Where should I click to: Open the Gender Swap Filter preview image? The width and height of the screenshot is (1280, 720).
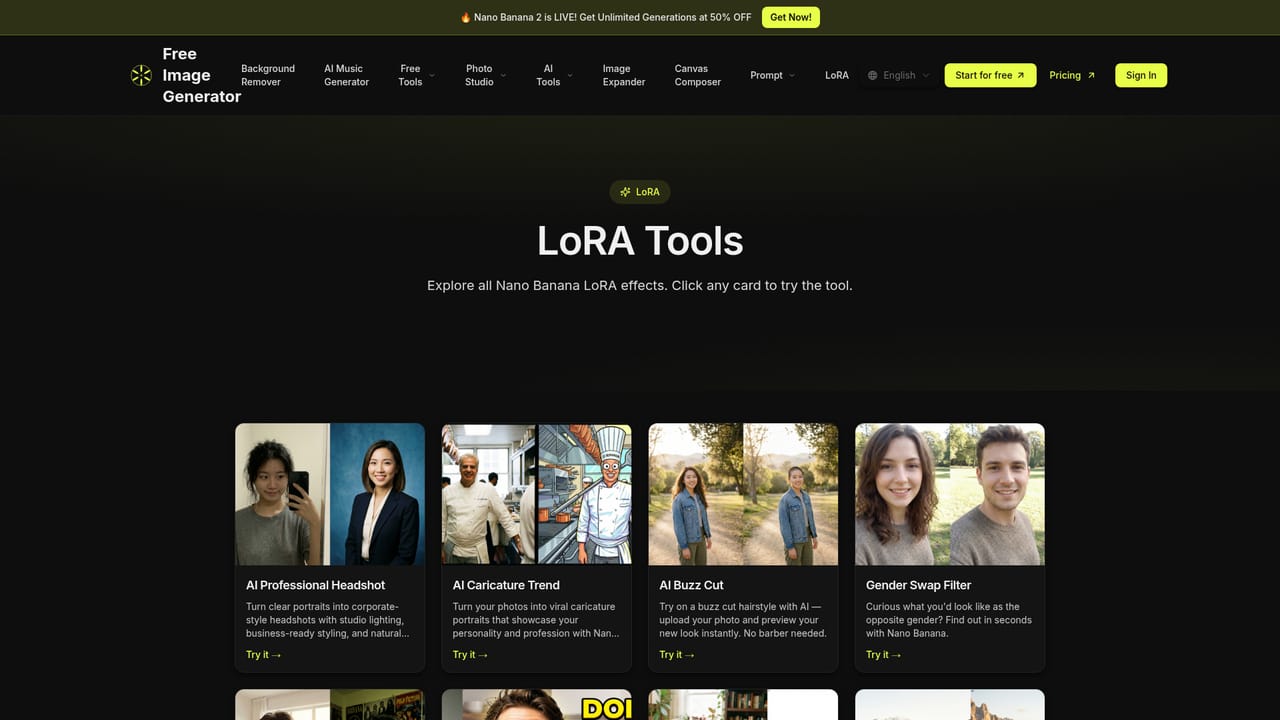coord(950,494)
